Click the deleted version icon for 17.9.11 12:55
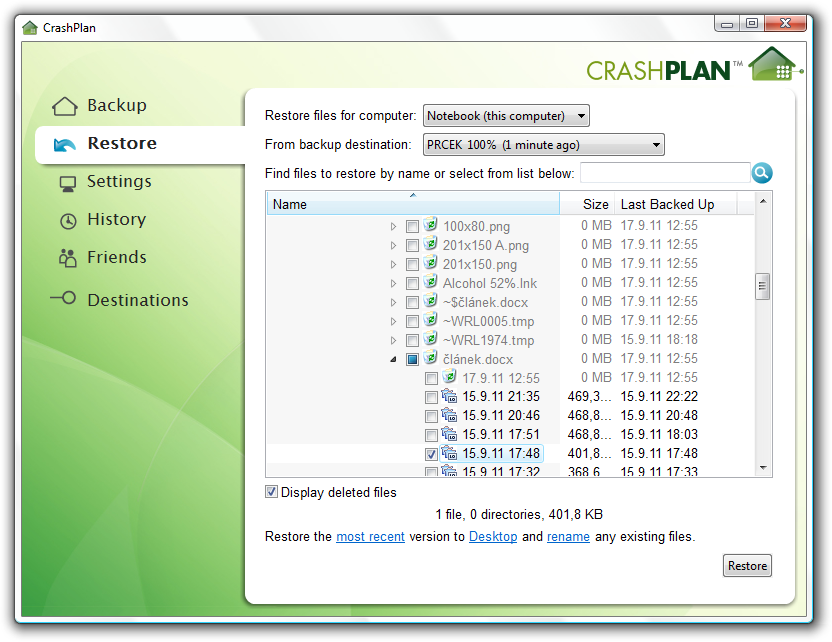Screen dimensions: 832x642 [x=449, y=377]
